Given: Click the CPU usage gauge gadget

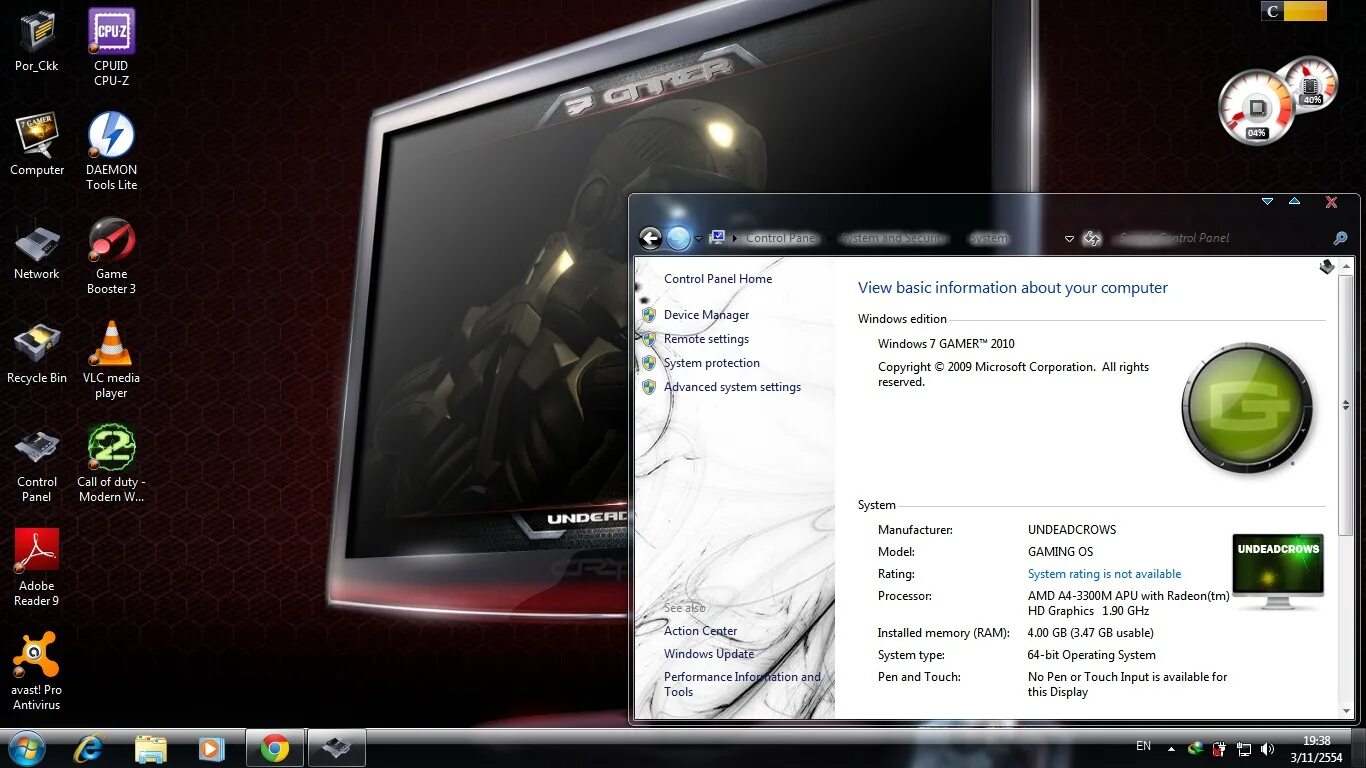Looking at the screenshot, I should click(1257, 107).
